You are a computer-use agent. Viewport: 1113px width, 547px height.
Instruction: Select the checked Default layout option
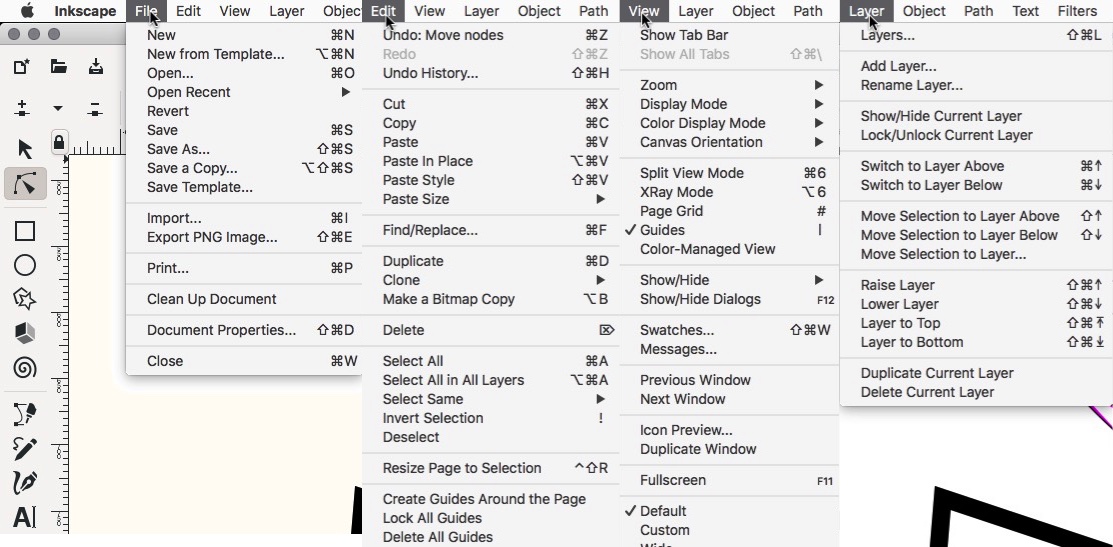[729, 511]
